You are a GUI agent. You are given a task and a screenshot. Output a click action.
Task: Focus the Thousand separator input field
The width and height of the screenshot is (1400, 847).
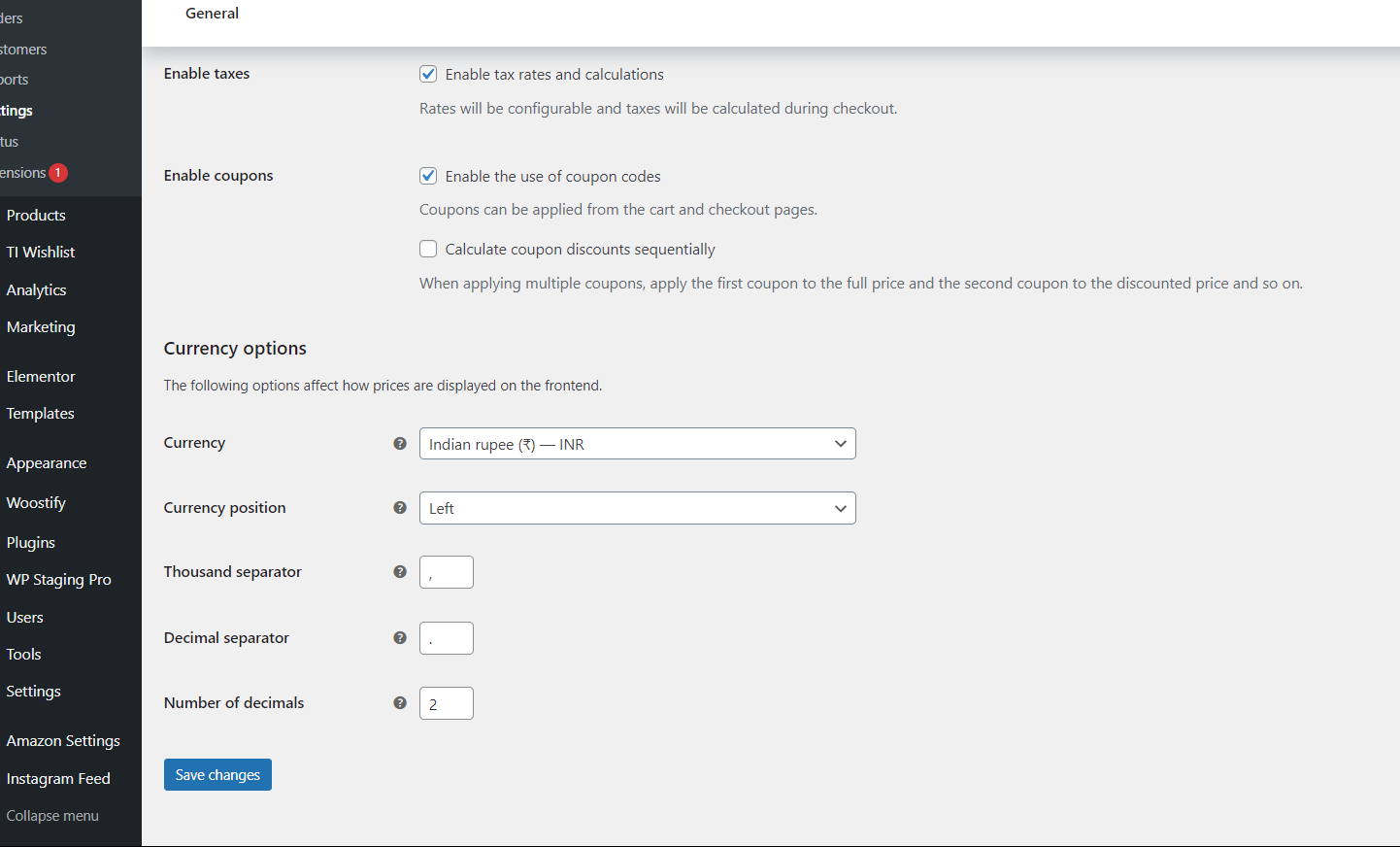447,572
